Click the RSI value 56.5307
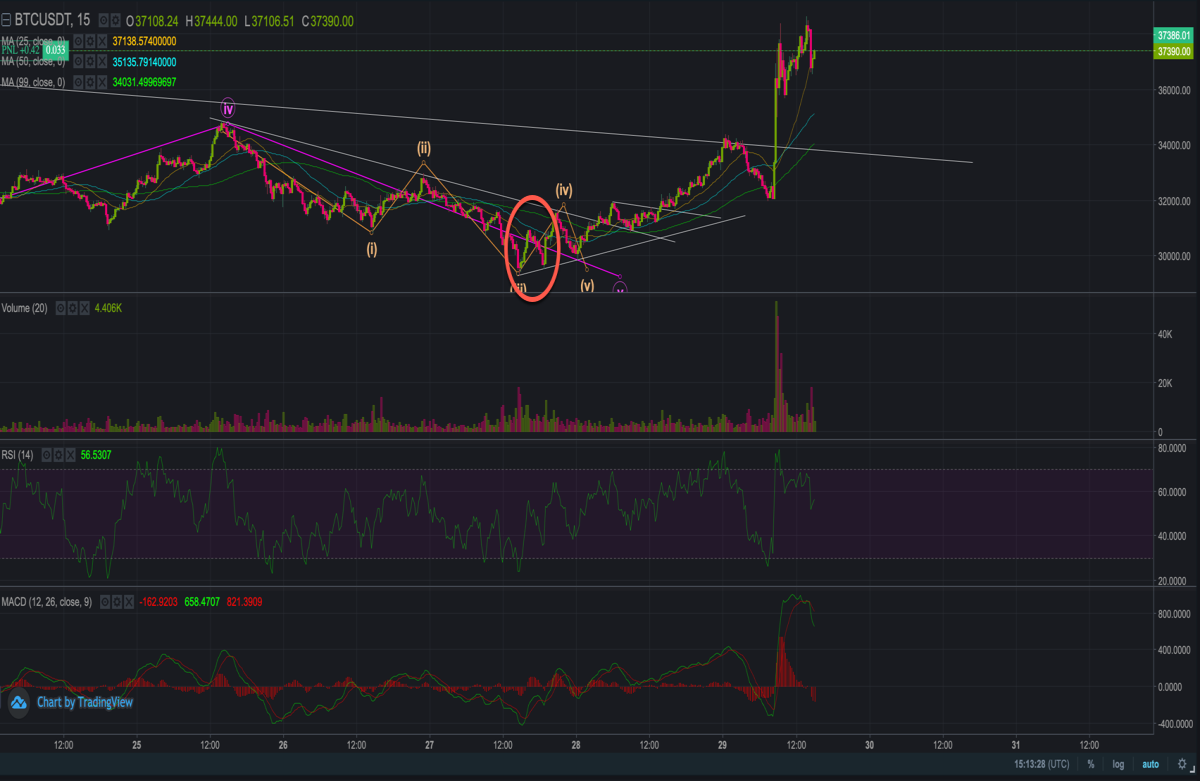 click(96, 455)
